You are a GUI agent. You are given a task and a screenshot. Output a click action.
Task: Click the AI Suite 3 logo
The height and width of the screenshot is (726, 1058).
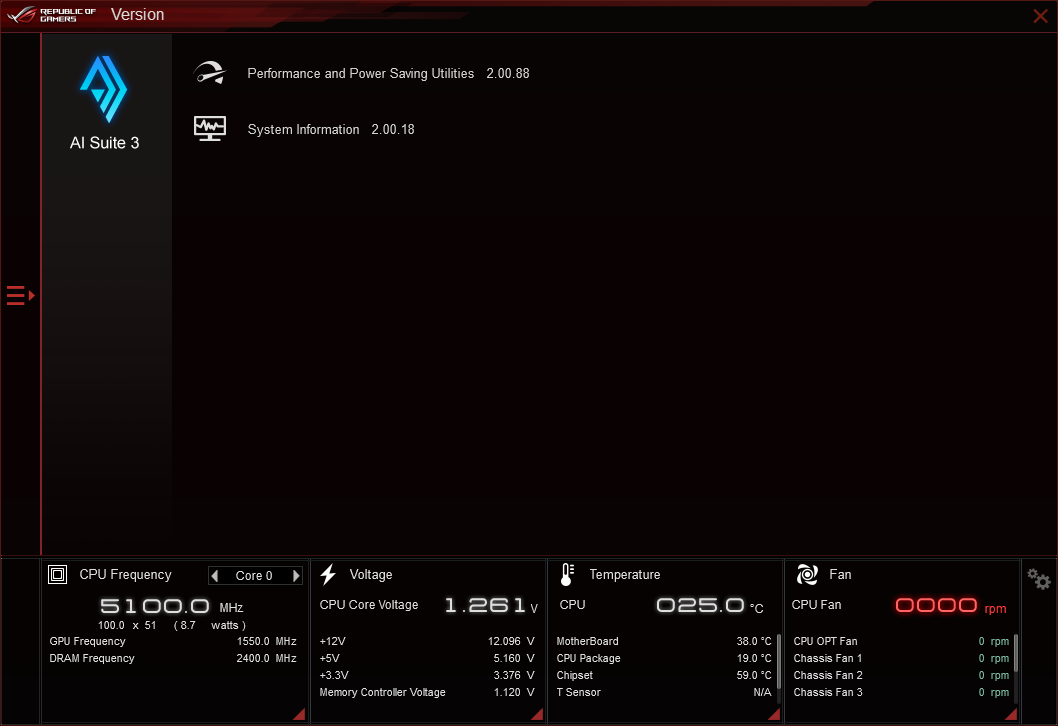coord(104,90)
